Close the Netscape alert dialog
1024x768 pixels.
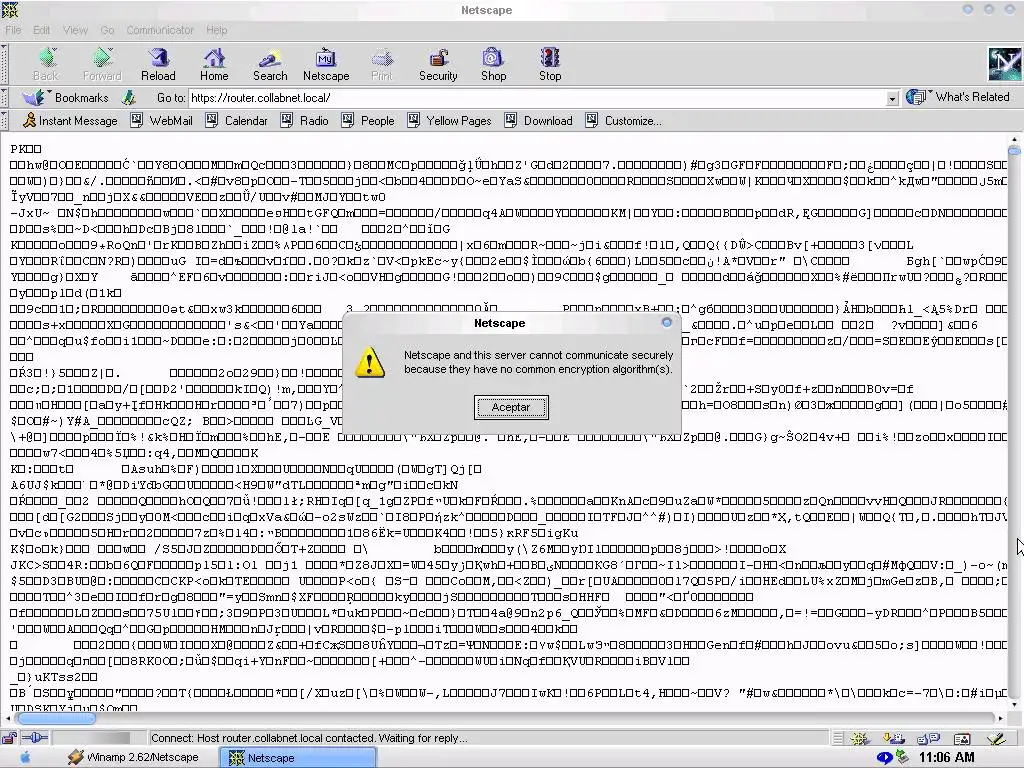coord(667,323)
